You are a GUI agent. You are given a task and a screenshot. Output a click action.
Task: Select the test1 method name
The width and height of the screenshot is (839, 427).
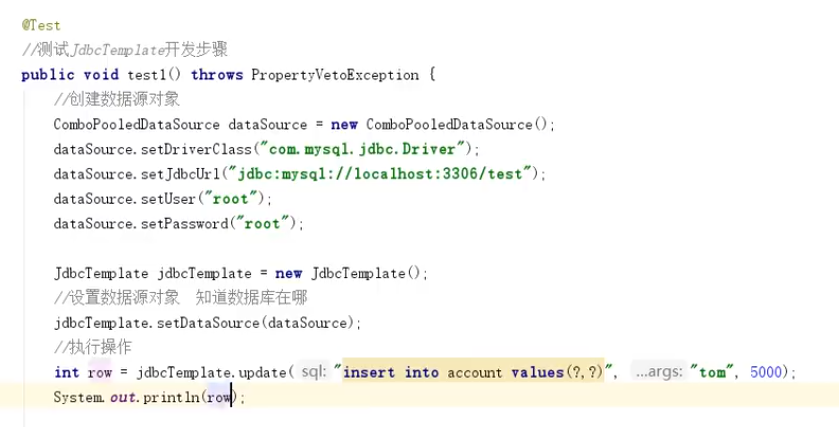coord(146,75)
